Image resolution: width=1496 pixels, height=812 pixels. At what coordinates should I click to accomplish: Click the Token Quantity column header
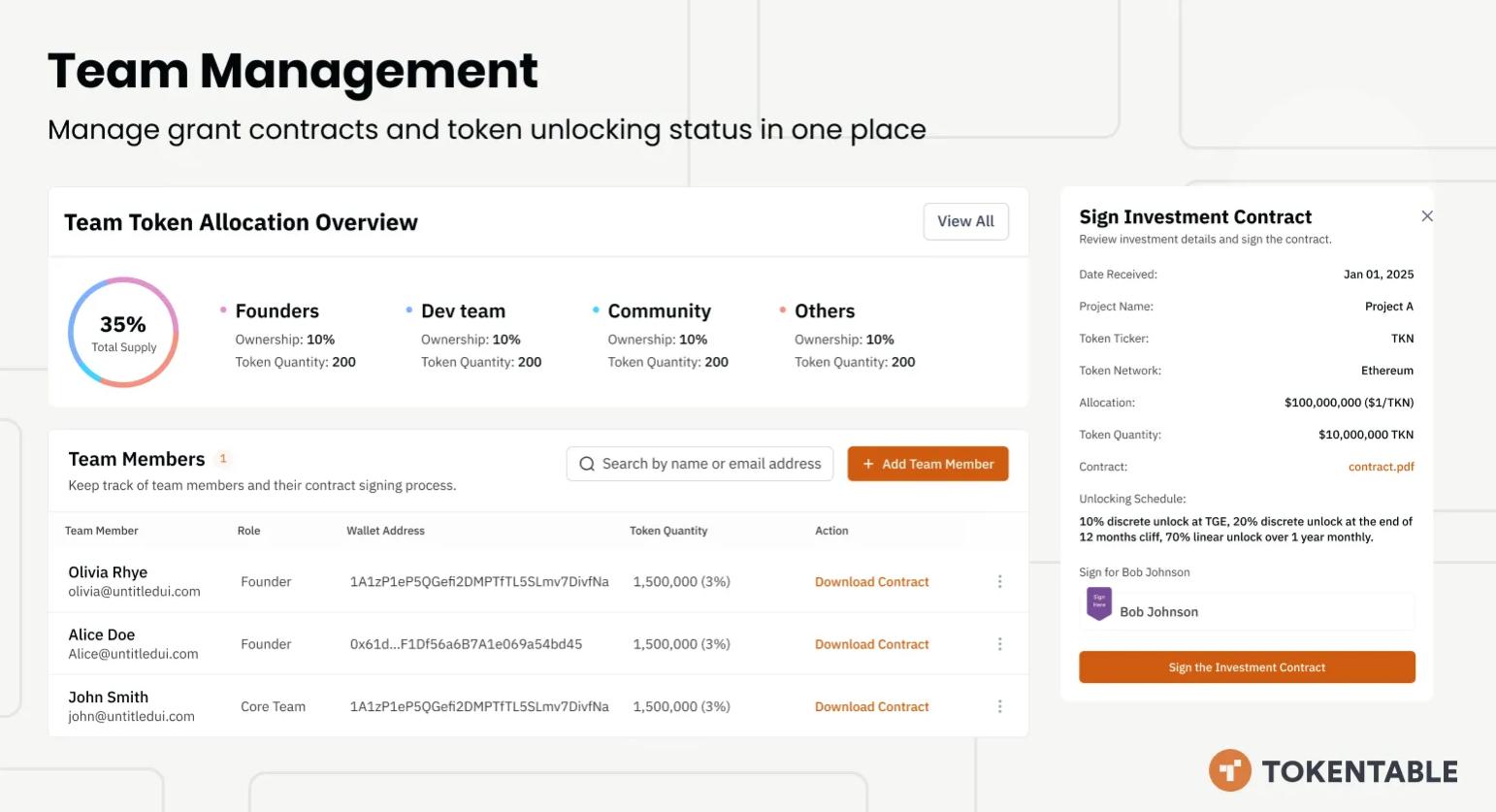tap(668, 531)
